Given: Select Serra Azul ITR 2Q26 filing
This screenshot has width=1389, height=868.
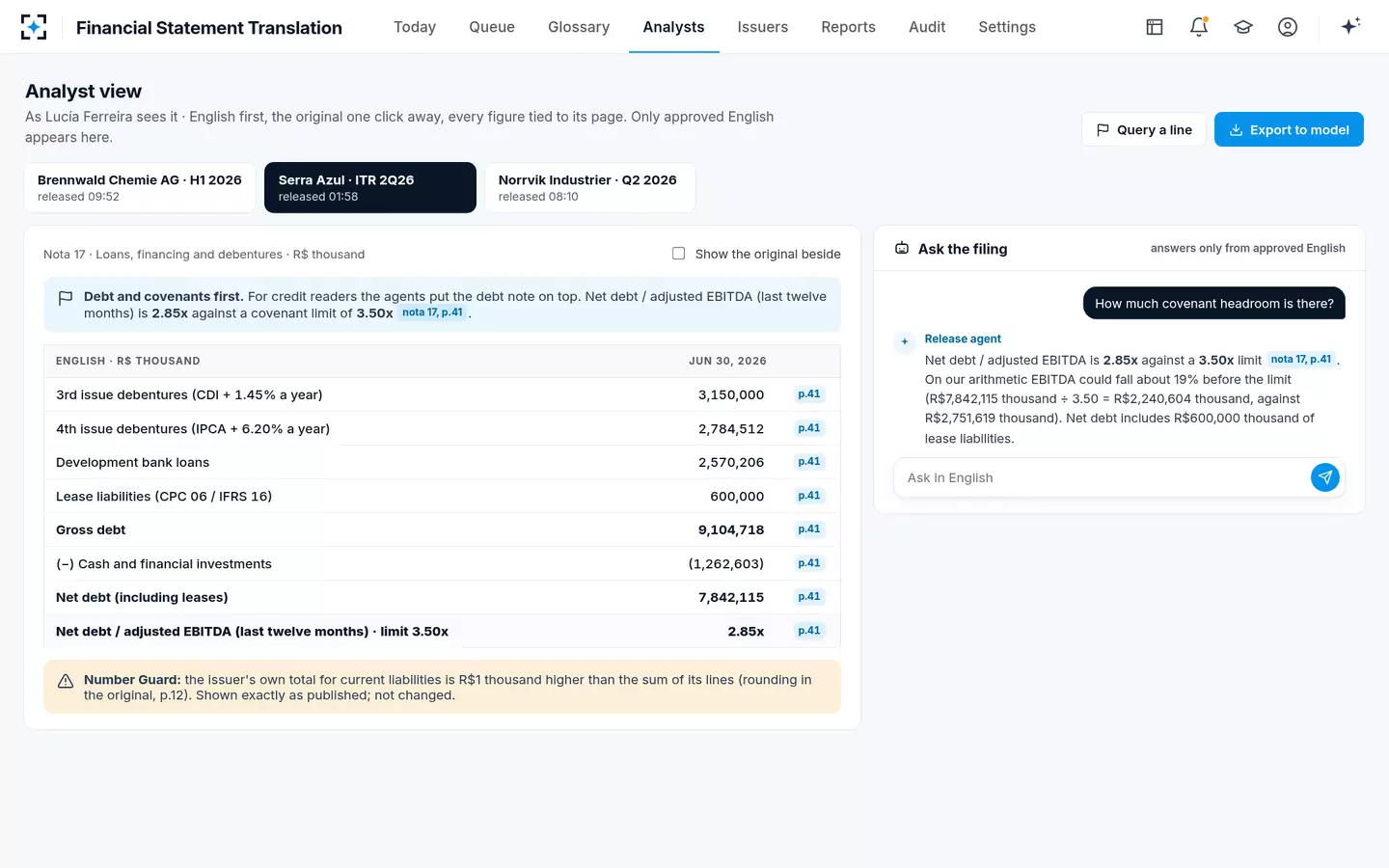Looking at the screenshot, I should (370, 187).
